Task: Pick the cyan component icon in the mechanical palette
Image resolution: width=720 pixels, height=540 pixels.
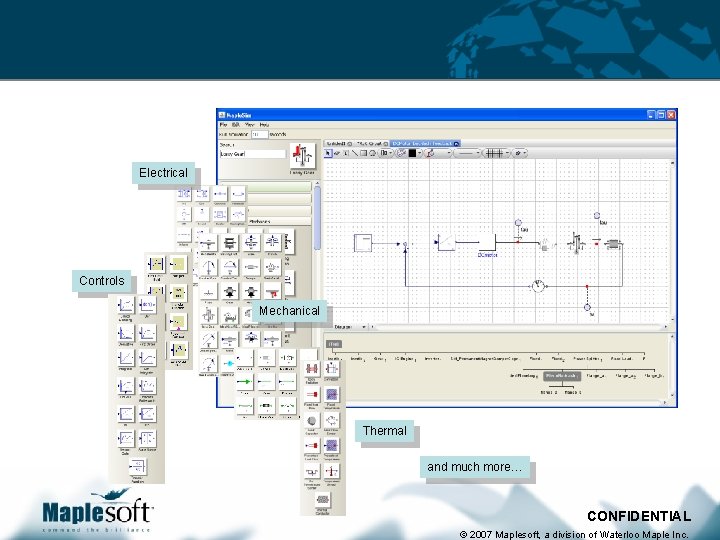Action: tap(228, 364)
